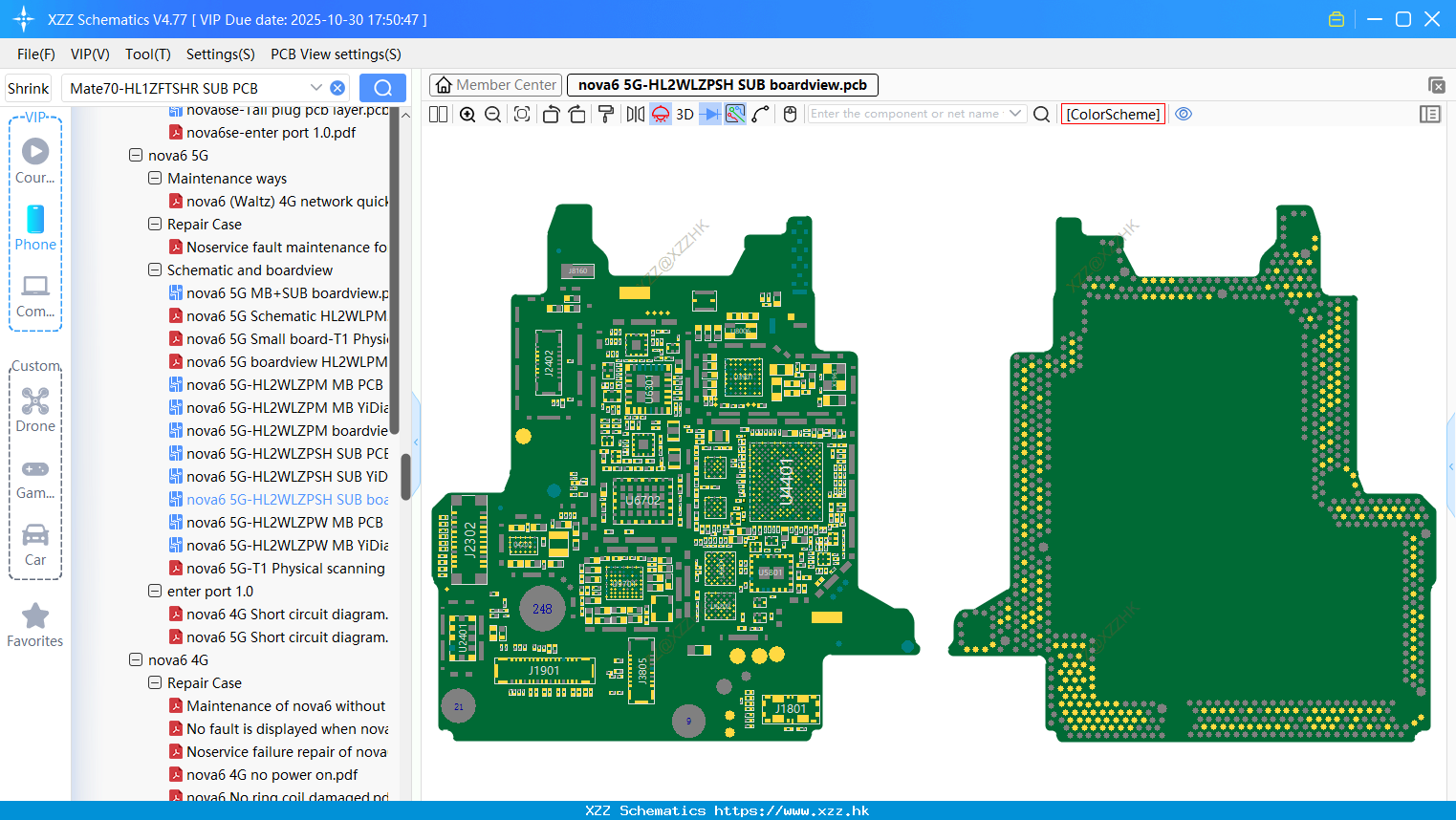Open the mouse settings icon

[x=790, y=115]
